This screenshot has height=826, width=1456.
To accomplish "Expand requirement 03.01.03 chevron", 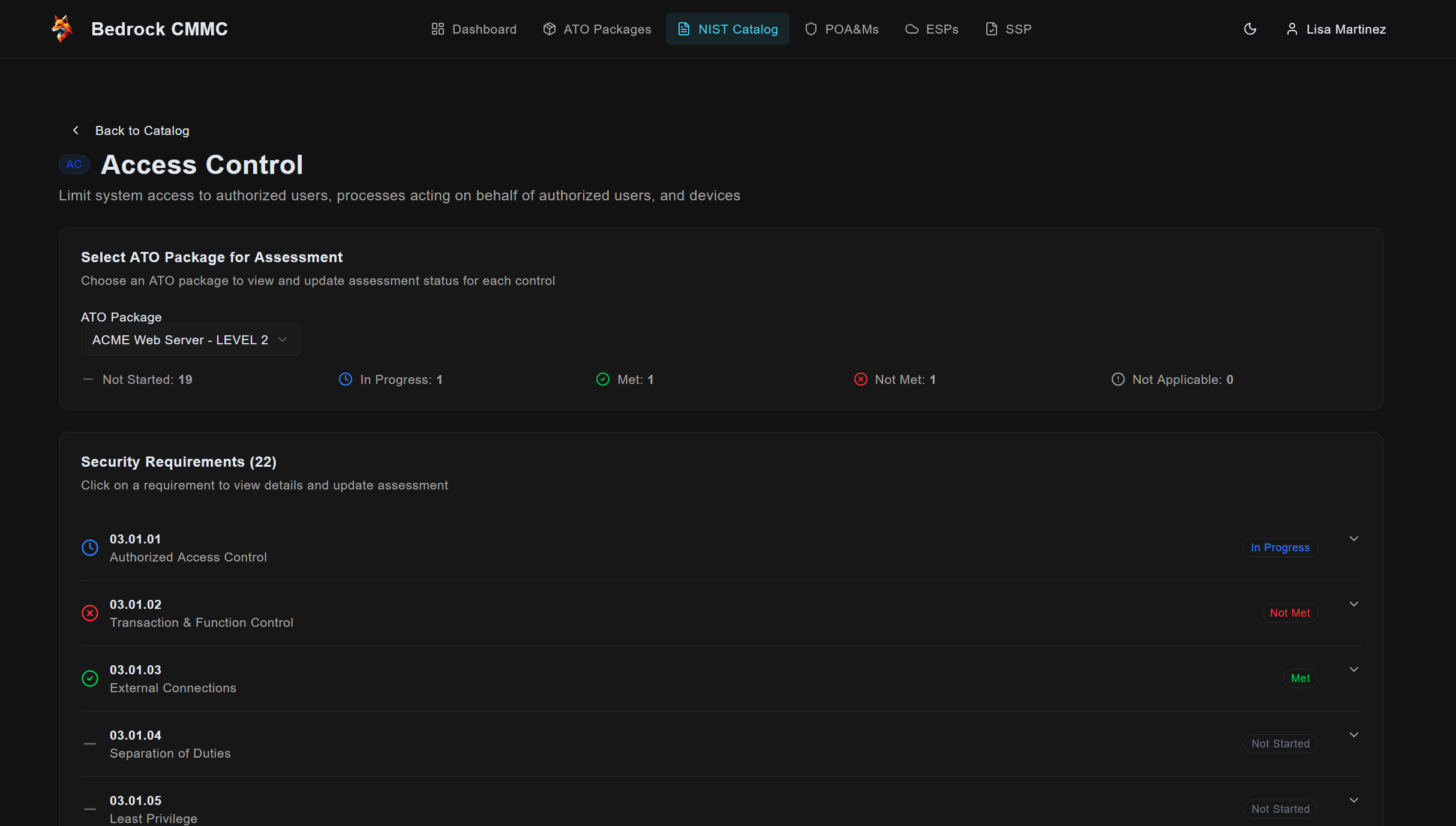I will click(1354, 669).
